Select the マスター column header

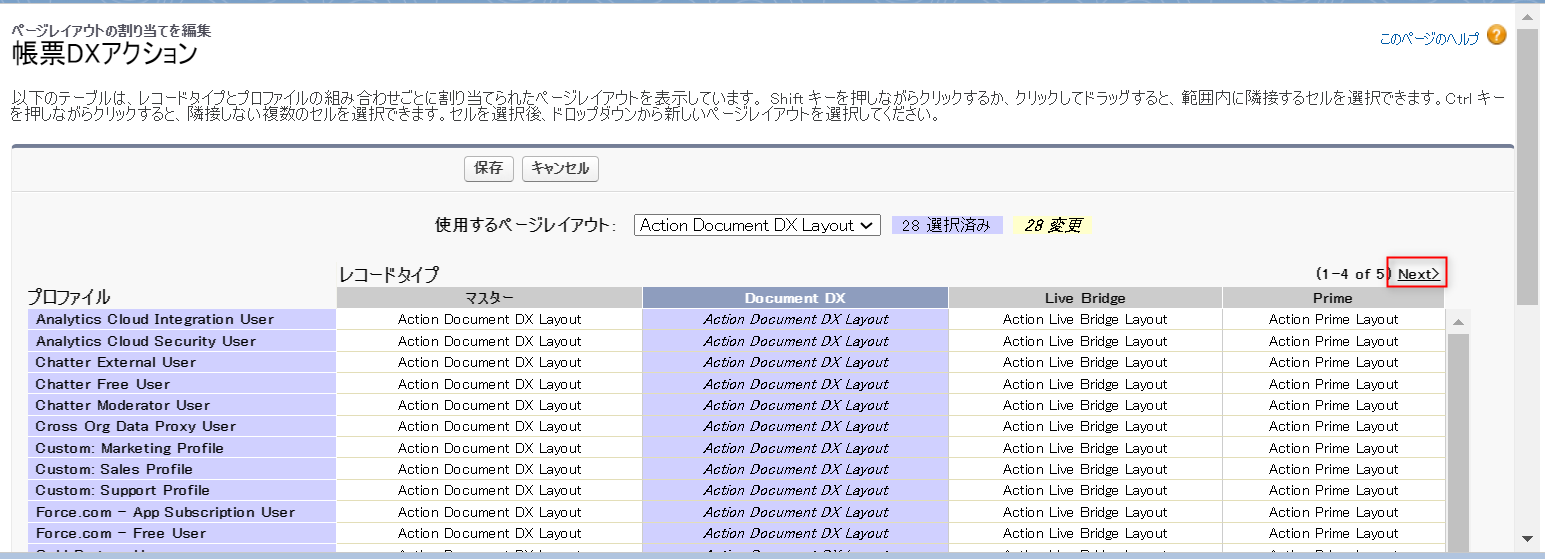pos(489,298)
